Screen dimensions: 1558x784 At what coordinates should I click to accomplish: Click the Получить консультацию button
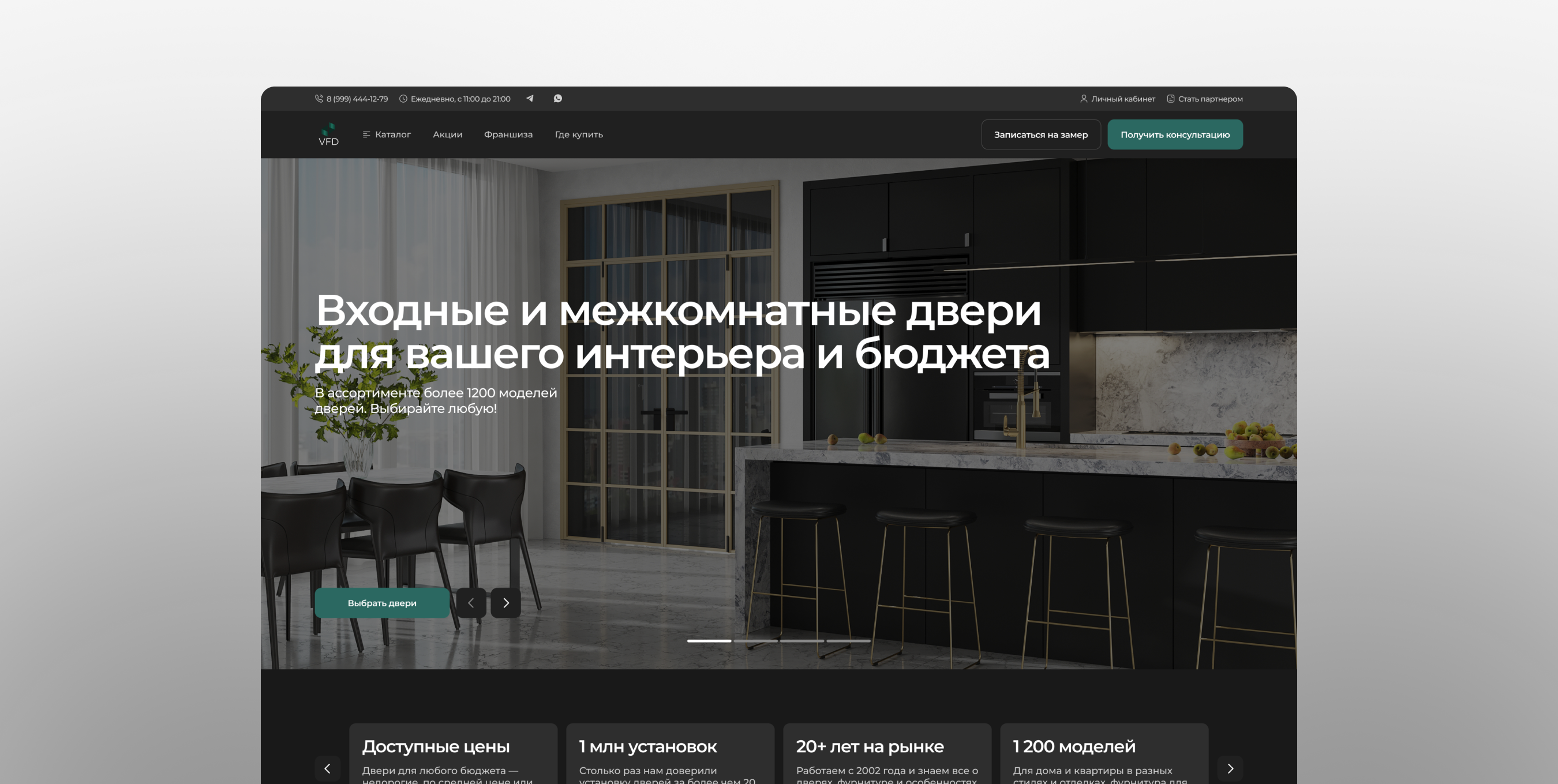tap(1175, 134)
